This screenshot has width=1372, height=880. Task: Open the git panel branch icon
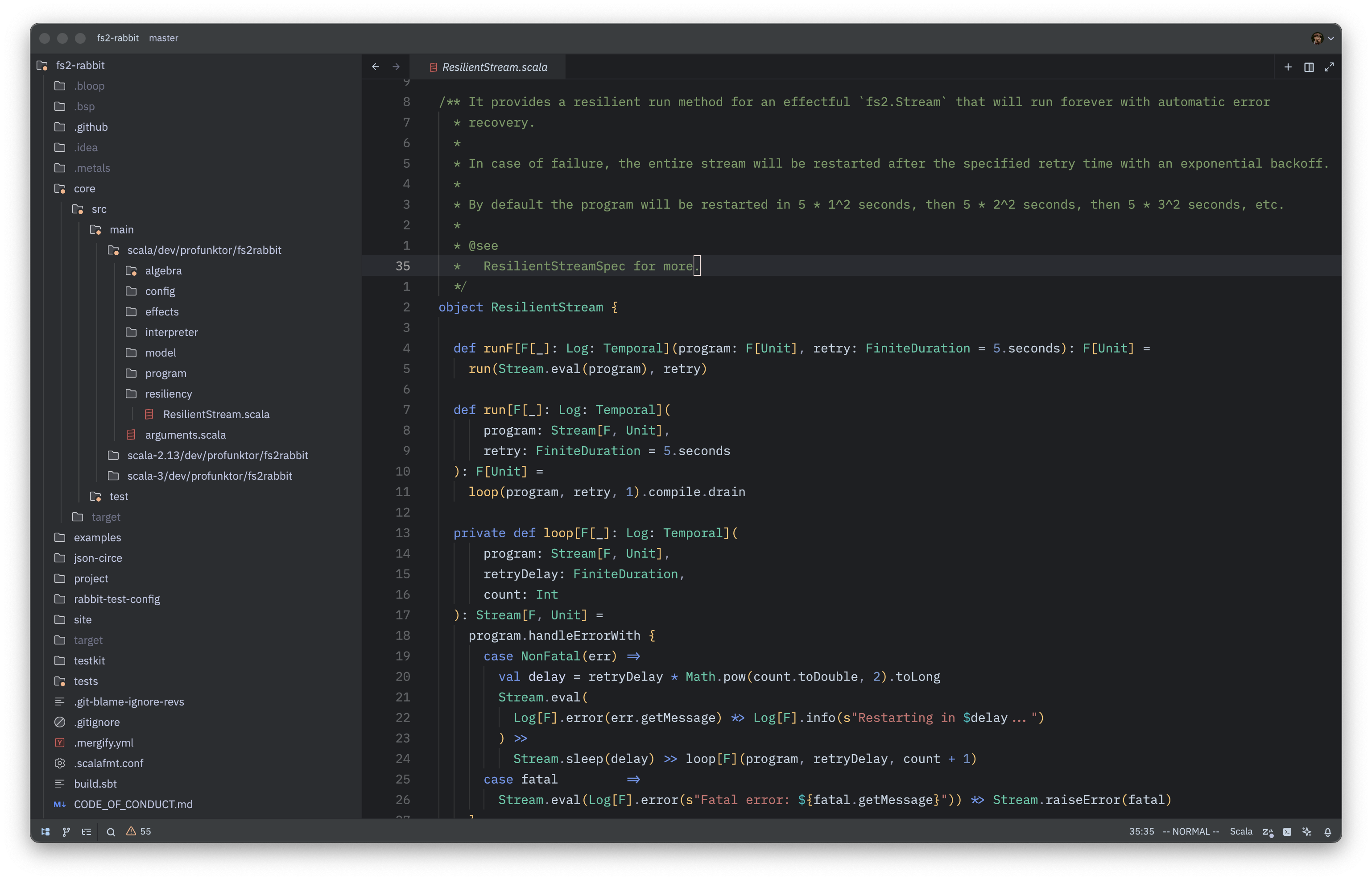tap(66, 831)
